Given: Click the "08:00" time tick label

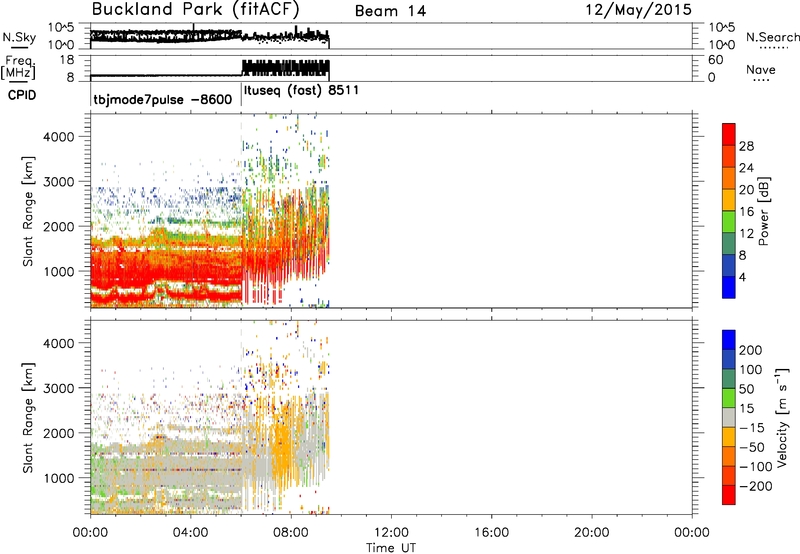Looking at the screenshot, I should [291, 533].
